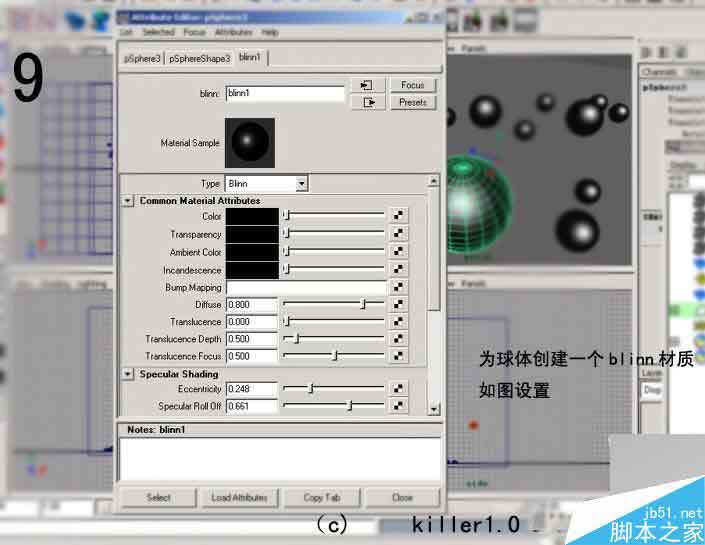Open the Focus menu
Viewport: 705px width, 545px height.
[194, 32]
